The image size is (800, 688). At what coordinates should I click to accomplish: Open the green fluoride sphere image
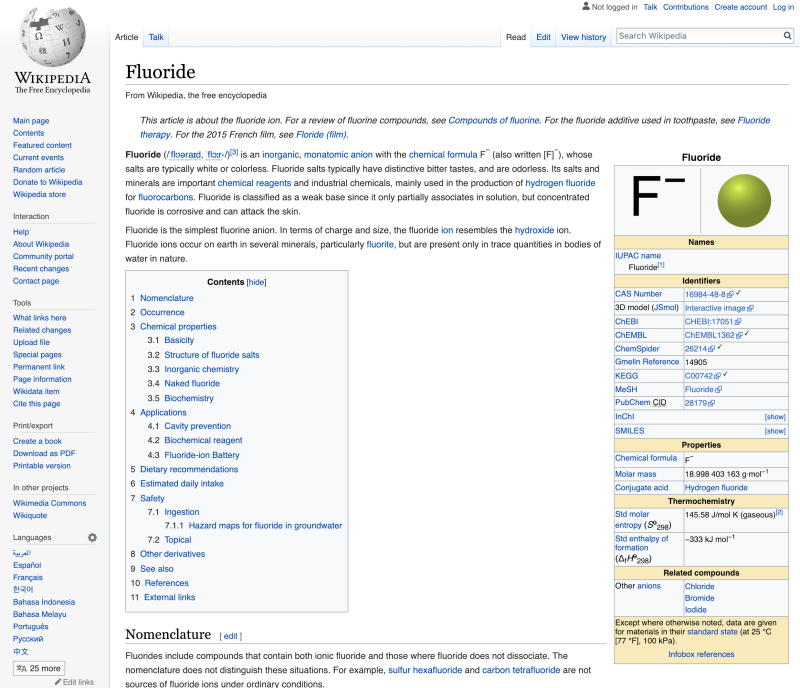[744, 201]
